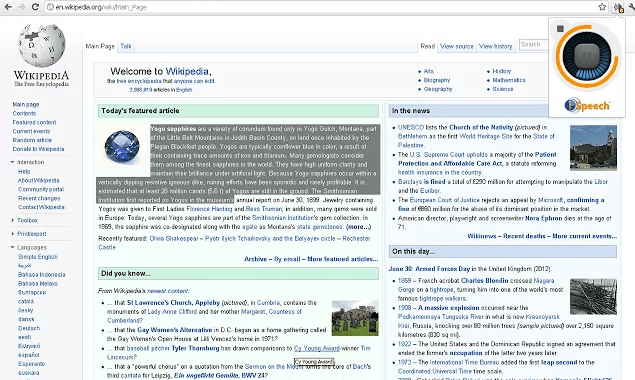635x380 pixels.
Task: Click More featured articles link
Action: pyautogui.click(x=343, y=259)
